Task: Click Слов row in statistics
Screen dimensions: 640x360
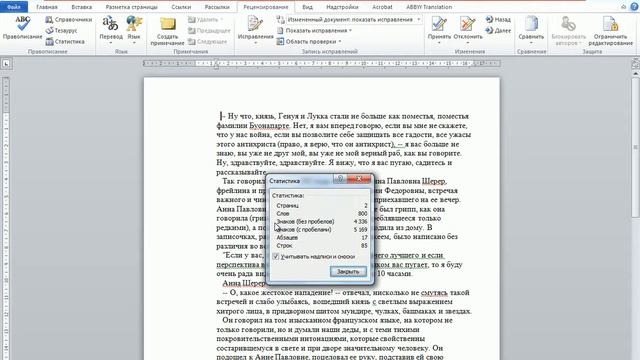Action: (322, 213)
